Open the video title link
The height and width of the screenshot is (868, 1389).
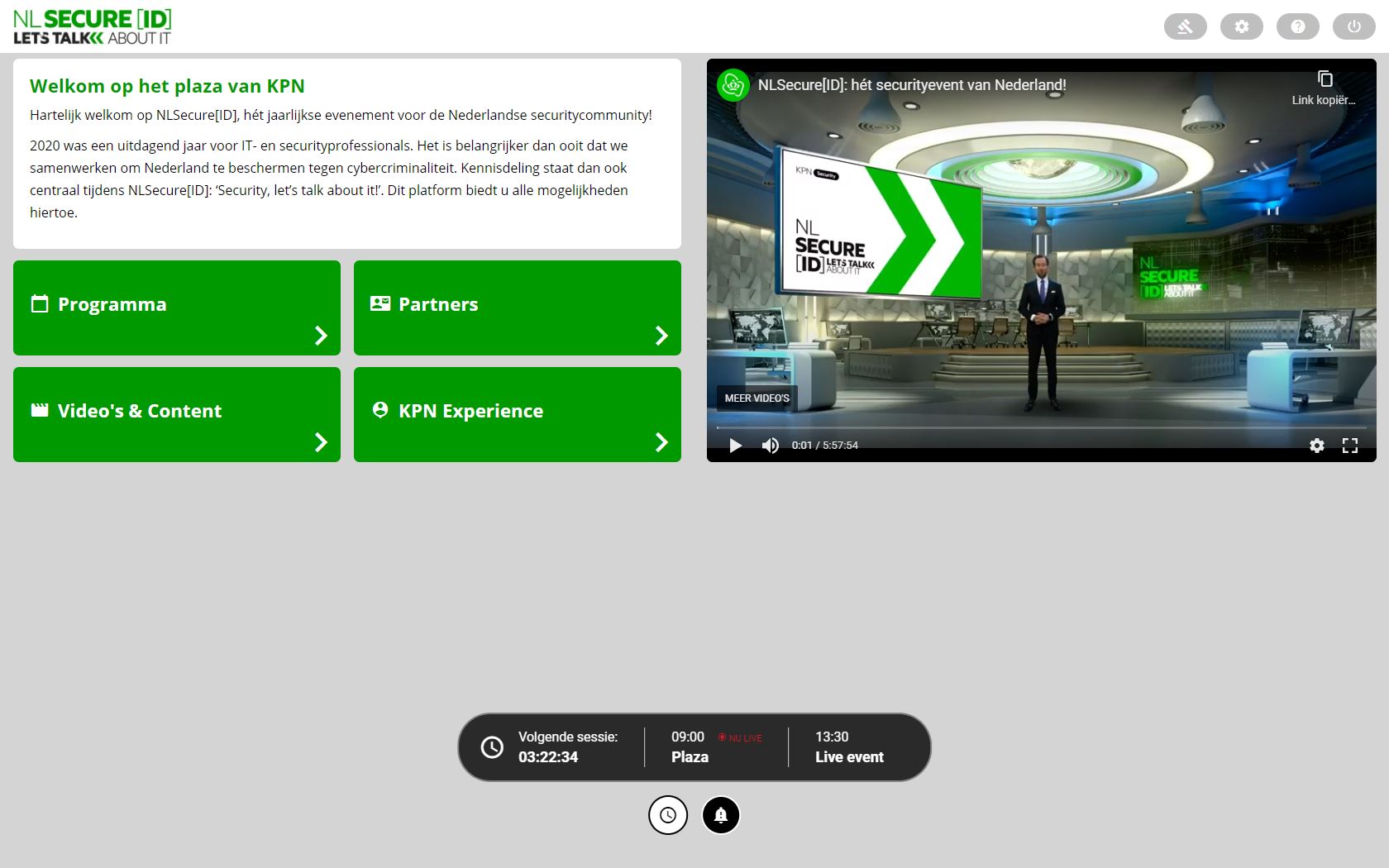912,85
